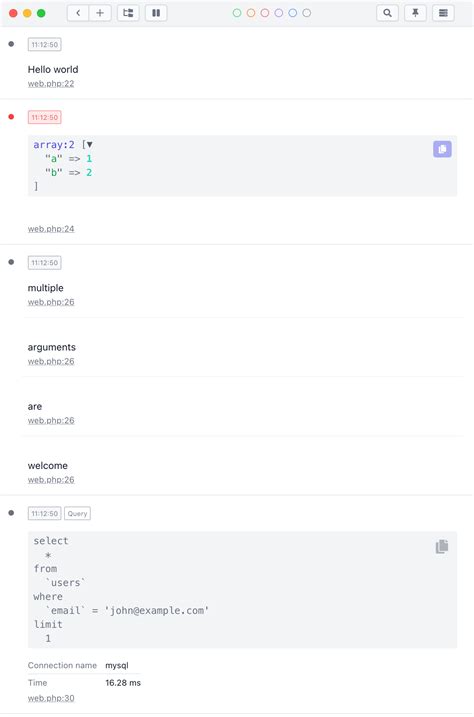The height and width of the screenshot is (717, 474).
Task: Filter by blue color circle
Action: [x=293, y=13]
